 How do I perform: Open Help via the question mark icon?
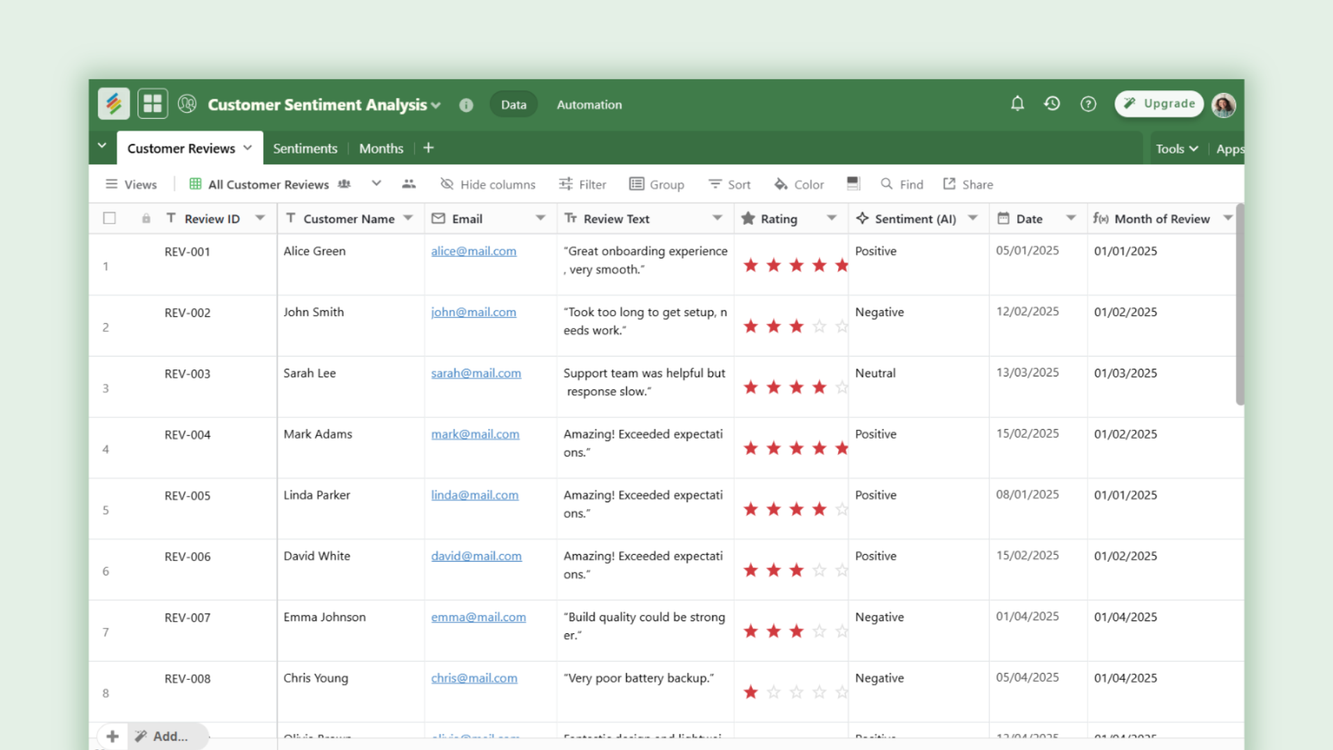(1088, 104)
